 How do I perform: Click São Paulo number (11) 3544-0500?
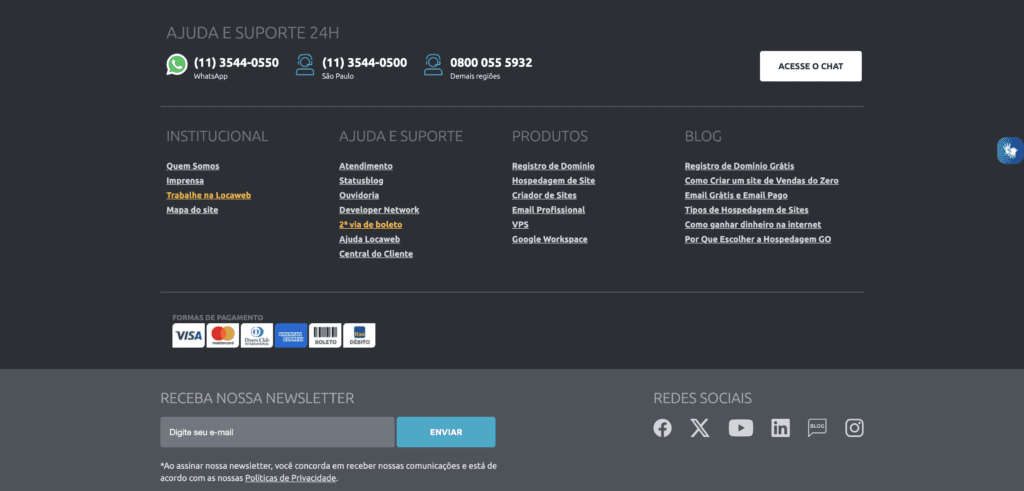[364, 63]
